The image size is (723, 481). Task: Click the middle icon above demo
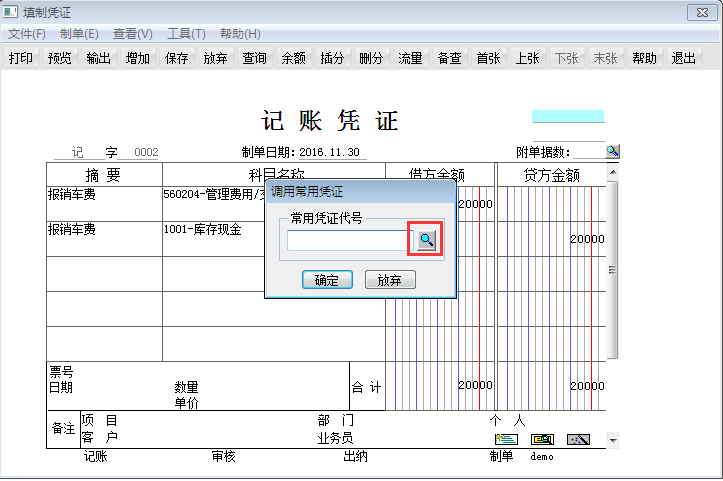tap(542, 440)
